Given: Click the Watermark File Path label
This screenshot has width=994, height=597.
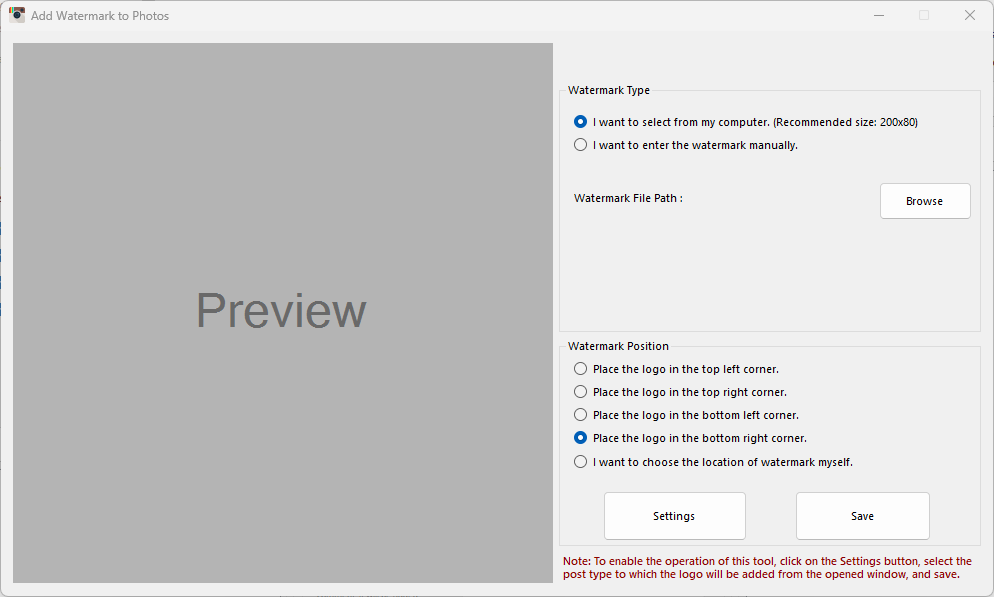Looking at the screenshot, I should (628, 198).
